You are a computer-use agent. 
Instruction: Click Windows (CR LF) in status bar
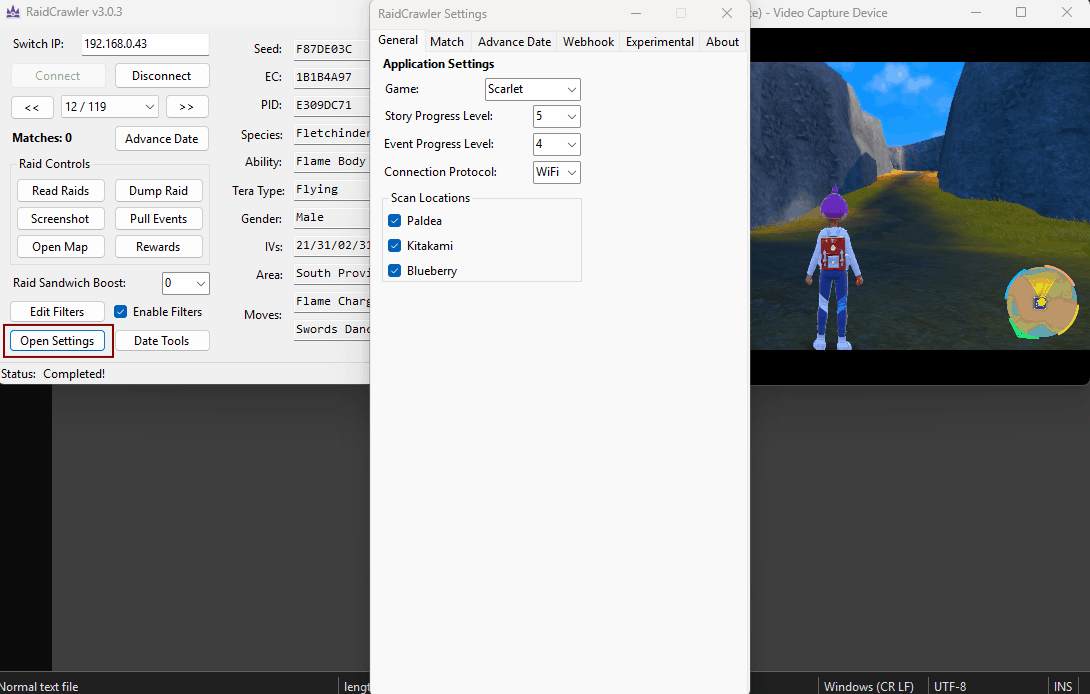[869, 686]
